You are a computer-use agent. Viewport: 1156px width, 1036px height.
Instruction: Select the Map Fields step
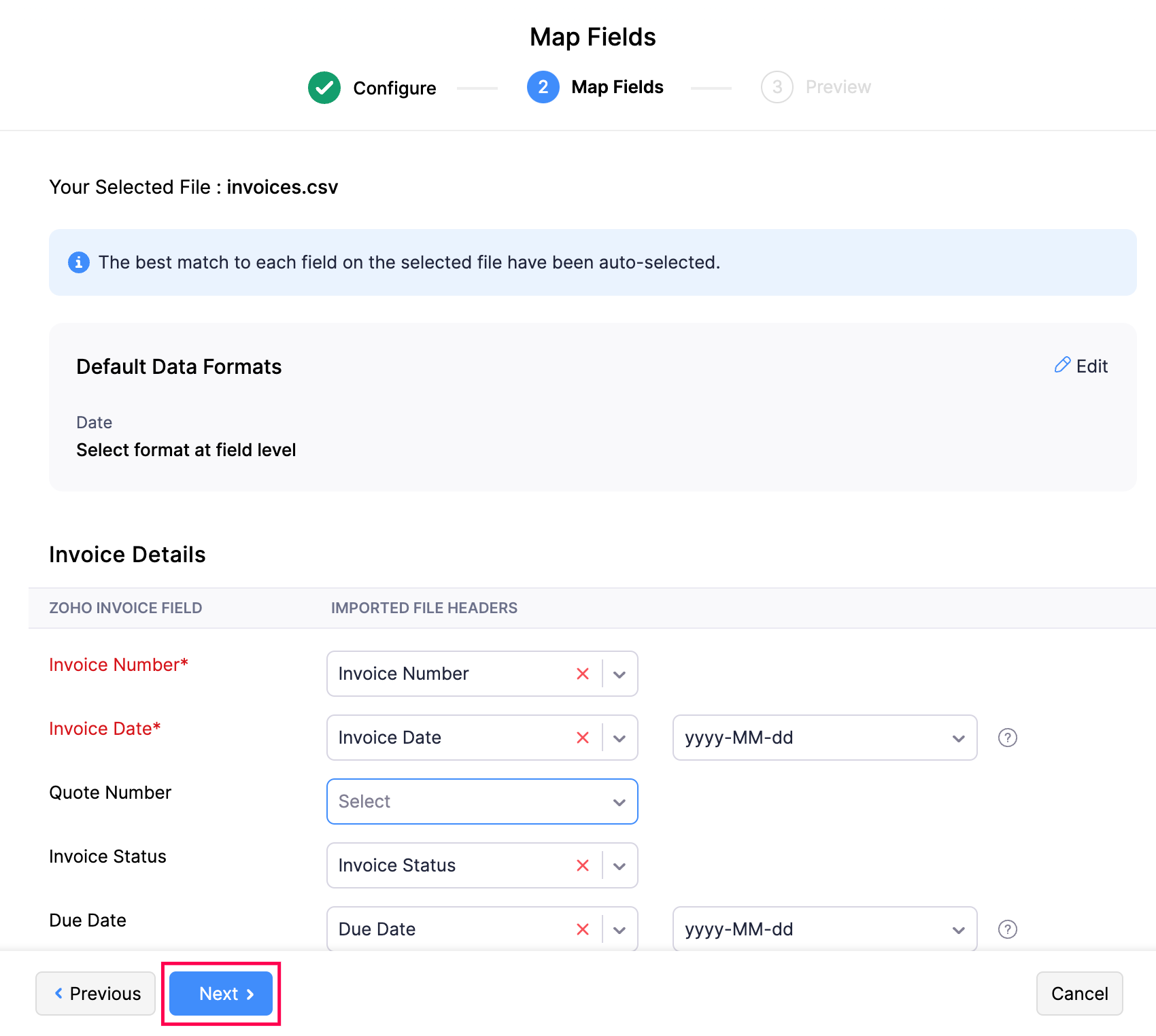(x=595, y=86)
